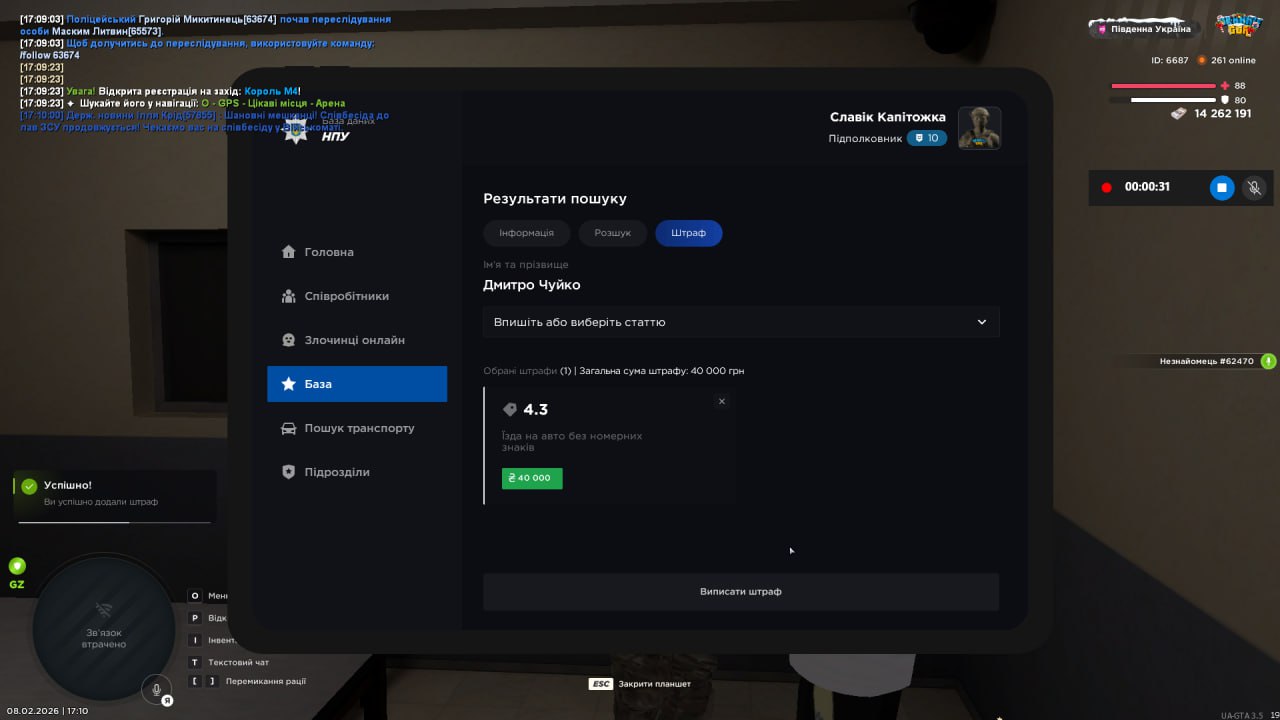
Task: Click the balance 14 262 191
Action: click(x=1223, y=114)
